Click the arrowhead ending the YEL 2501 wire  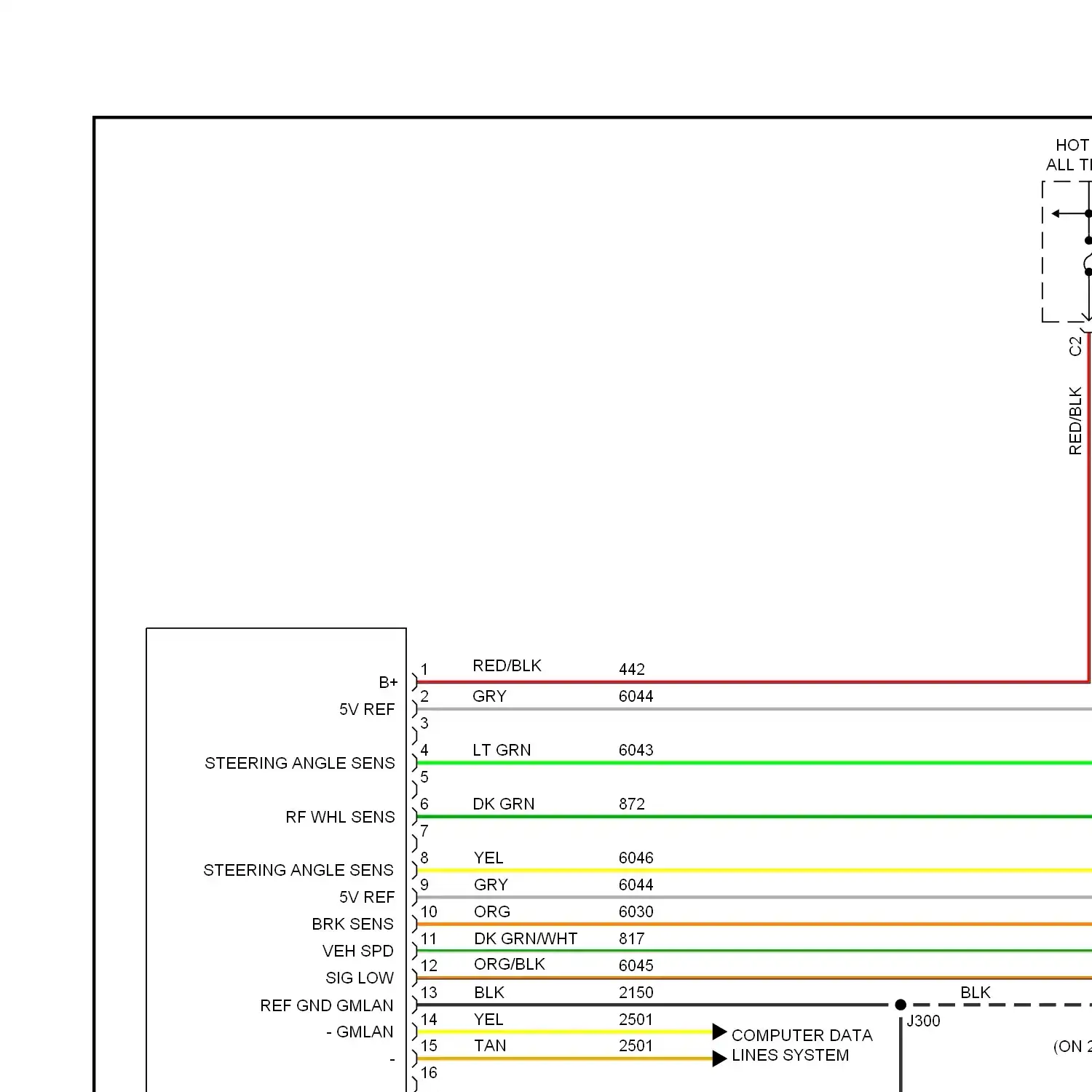[719, 1032]
